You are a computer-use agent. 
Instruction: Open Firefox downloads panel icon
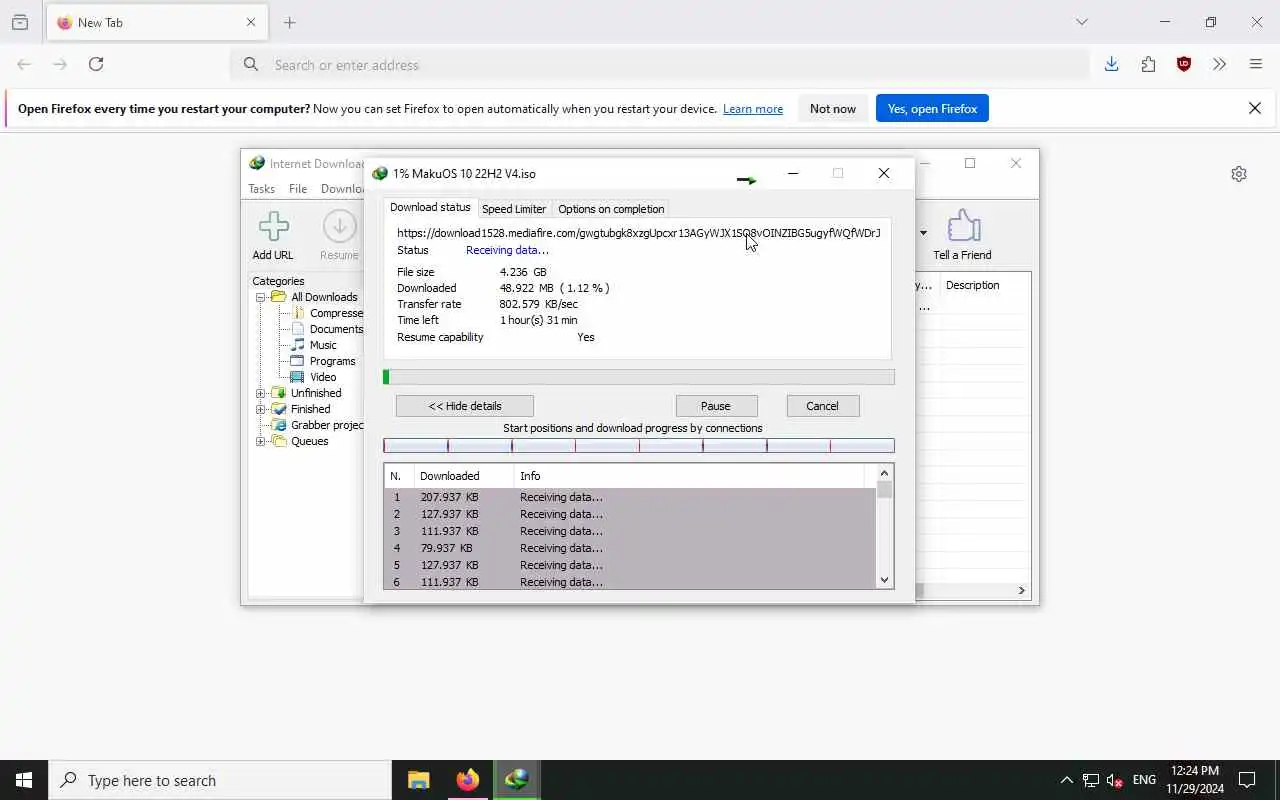pyautogui.click(x=1112, y=65)
